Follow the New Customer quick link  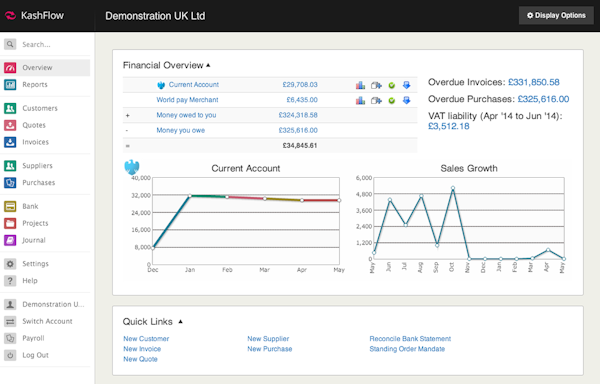146,339
